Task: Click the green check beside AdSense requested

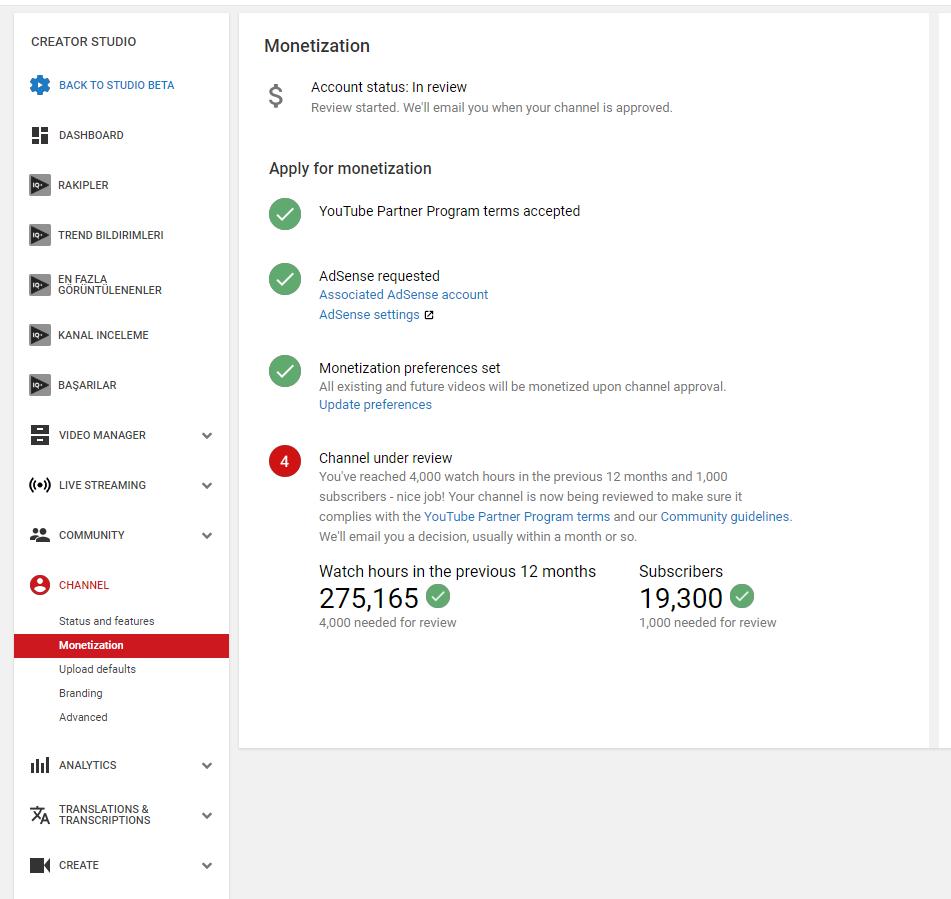Action: pyautogui.click(x=285, y=279)
